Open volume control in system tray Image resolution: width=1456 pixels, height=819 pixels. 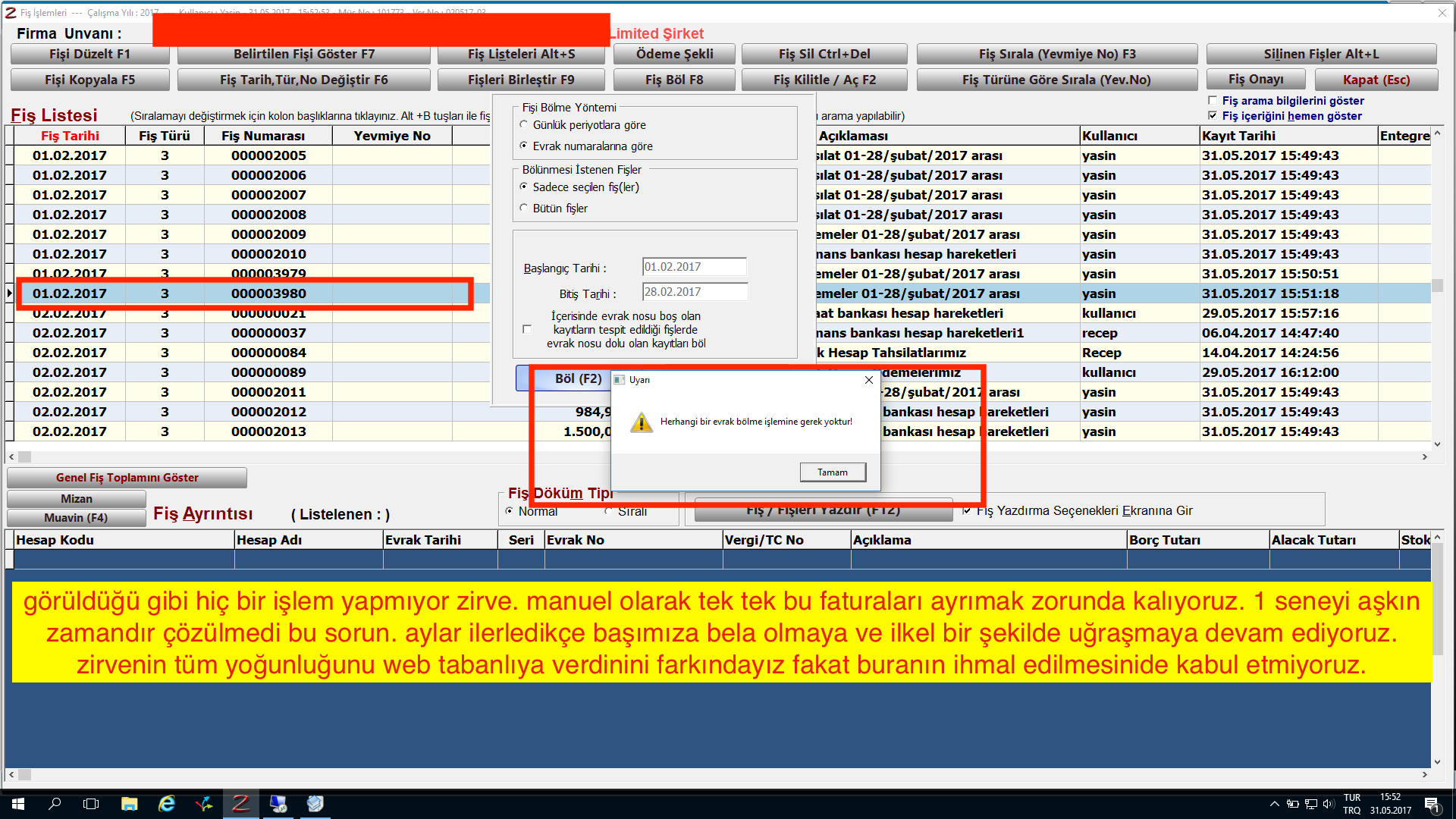(x=1328, y=804)
